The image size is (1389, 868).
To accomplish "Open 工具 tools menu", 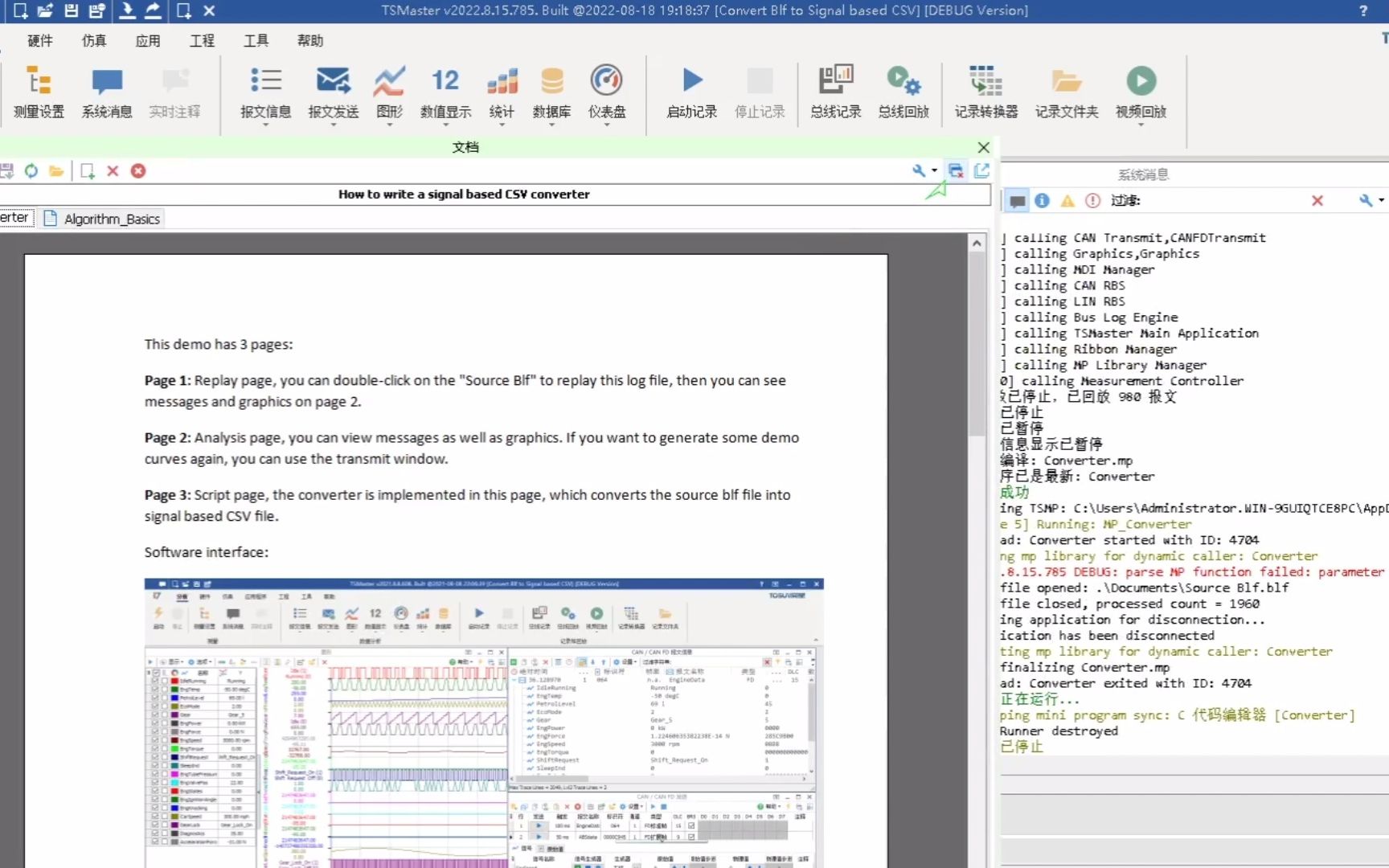I will (x=256, y=40).
